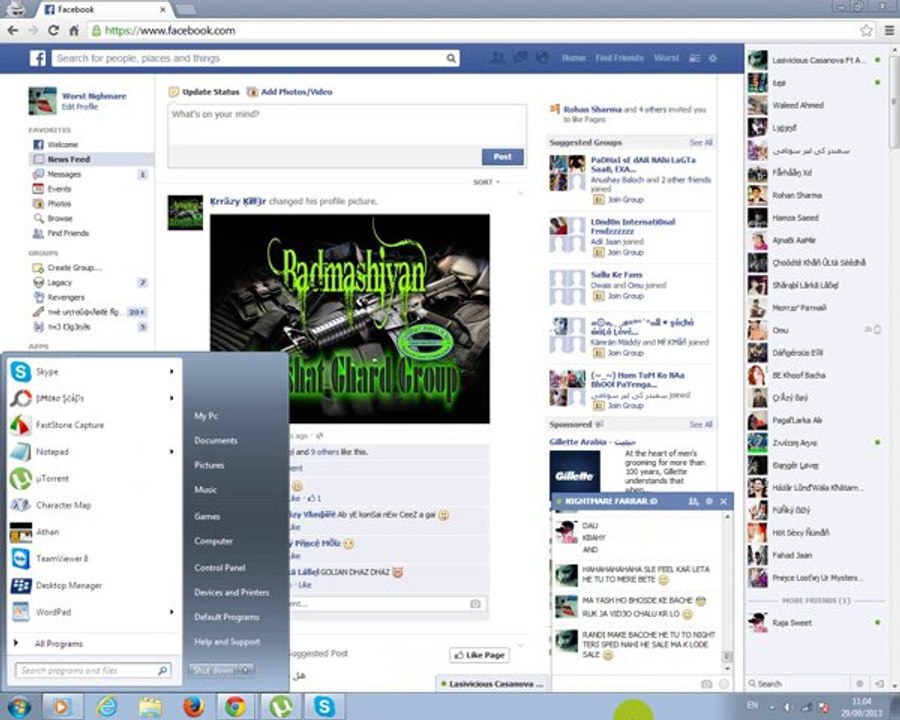Click the browser back arrow

pos(13,30)
